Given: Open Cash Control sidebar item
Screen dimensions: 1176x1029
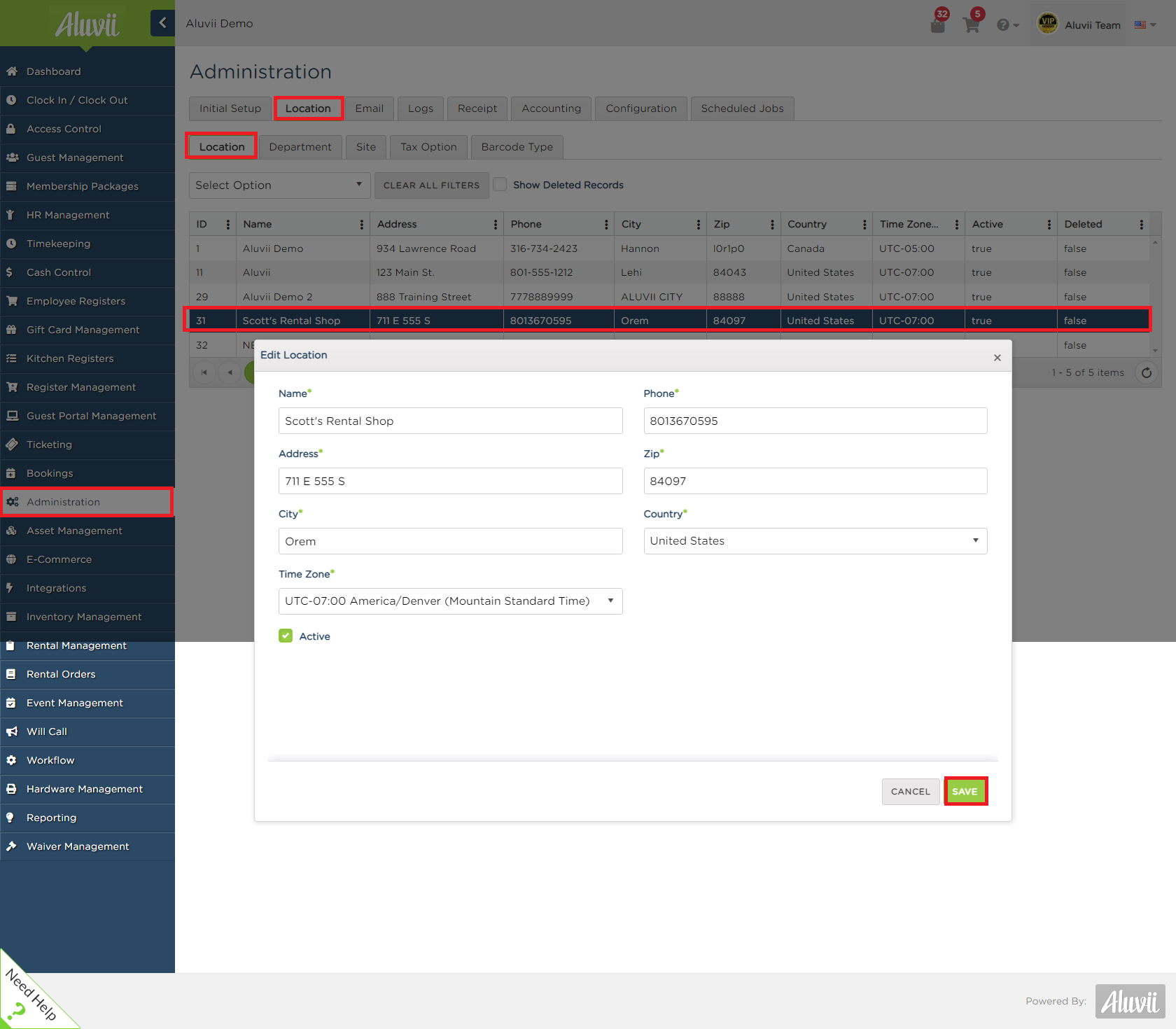Looking at the screenshot, I should point(87,272).
